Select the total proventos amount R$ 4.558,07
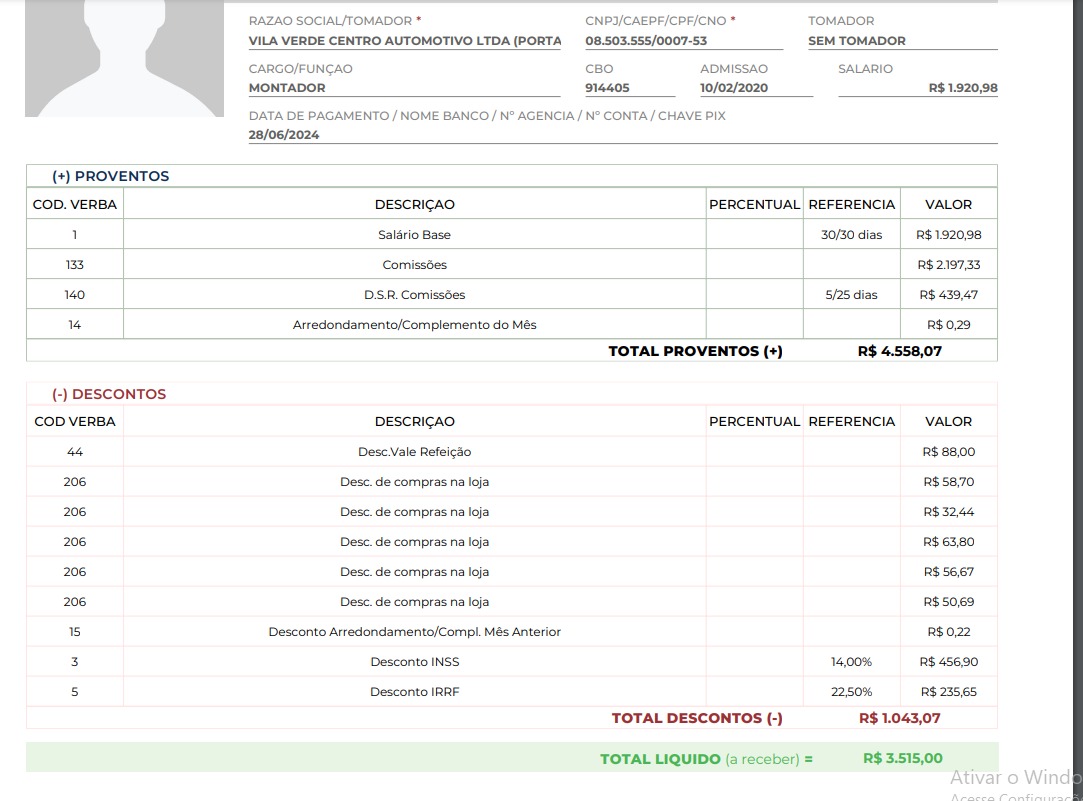This screenshot has height=801, width=1083. coord(900,351)
